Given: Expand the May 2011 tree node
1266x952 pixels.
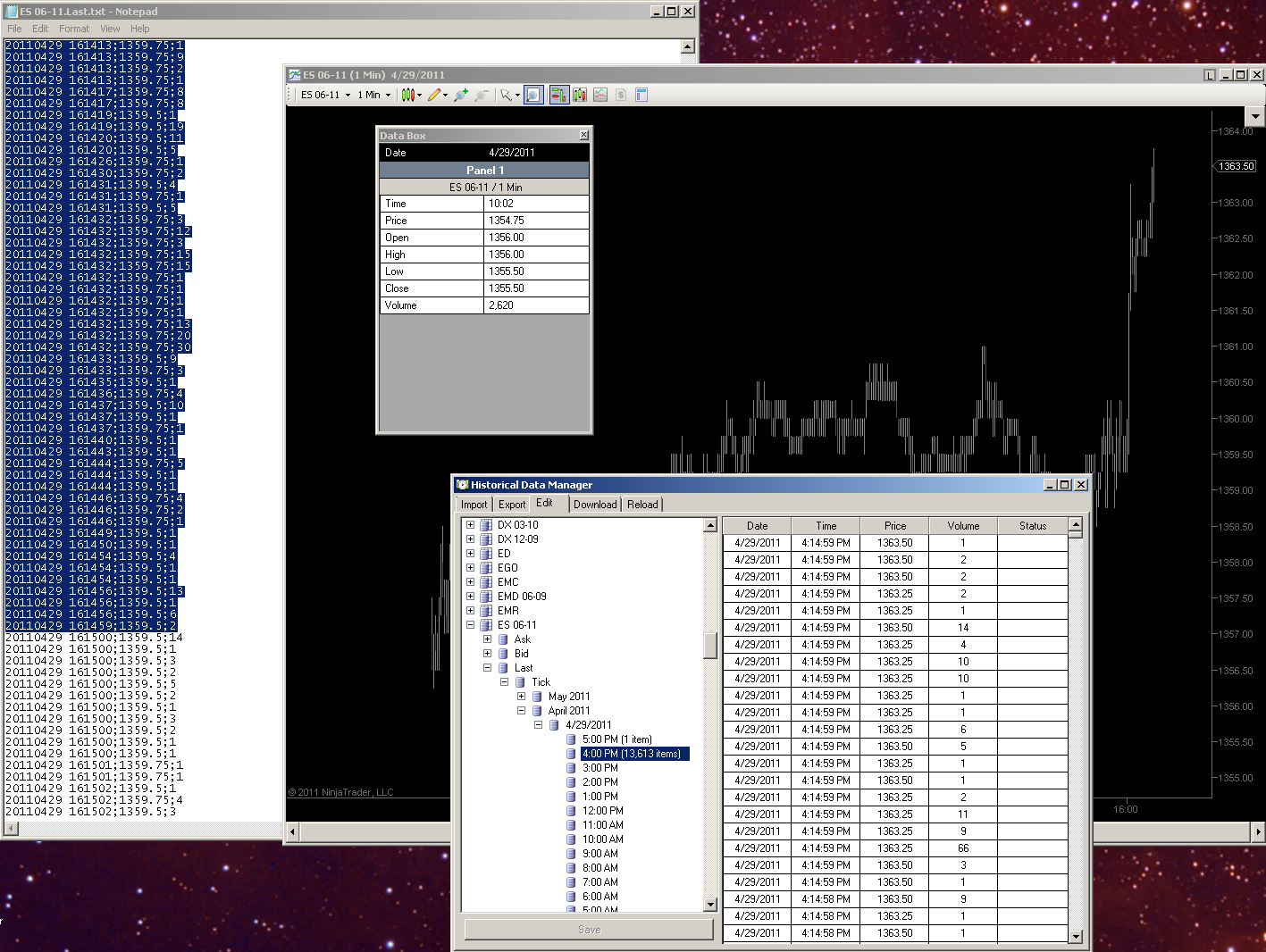Looking at the screenshot, I should (521, 697).
